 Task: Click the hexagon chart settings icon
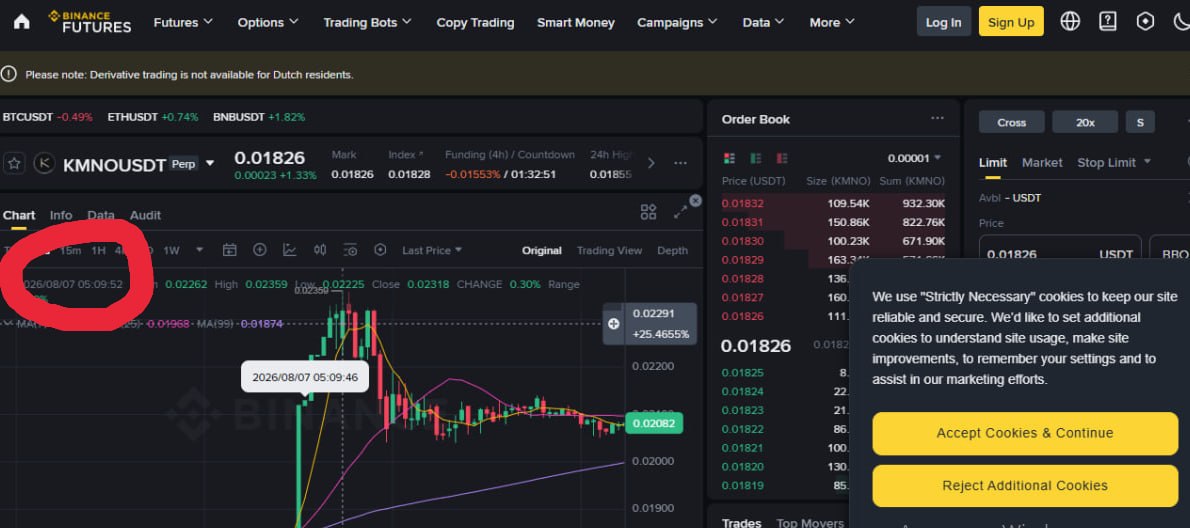click(x=380, y=250)
